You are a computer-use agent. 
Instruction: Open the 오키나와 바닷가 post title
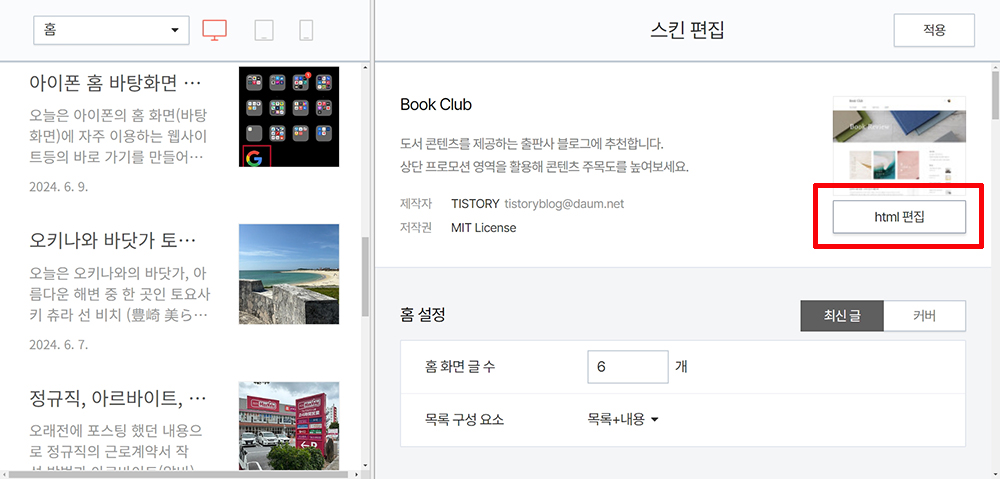(x=112, y=240)
